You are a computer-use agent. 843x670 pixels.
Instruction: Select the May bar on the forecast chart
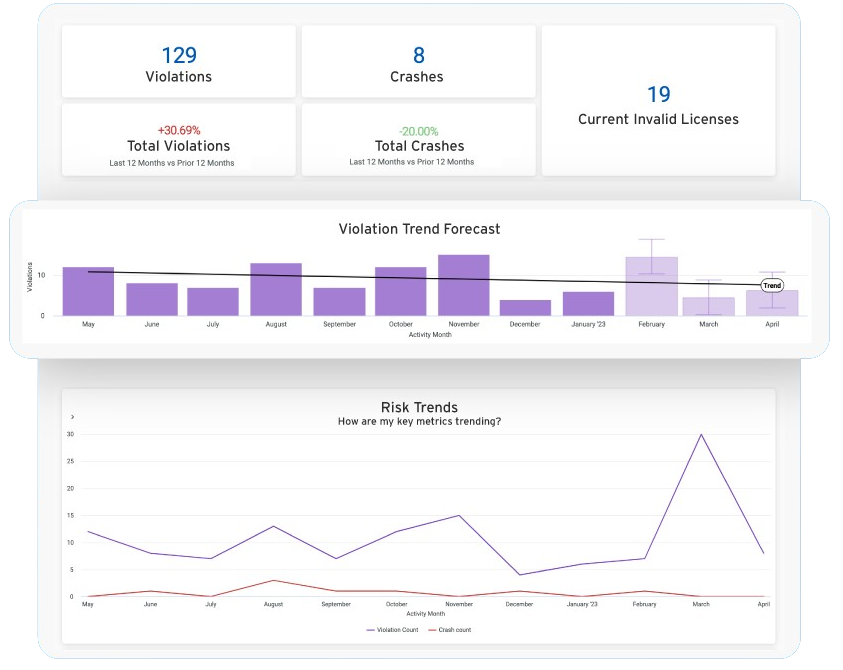[x=88, y=290]
